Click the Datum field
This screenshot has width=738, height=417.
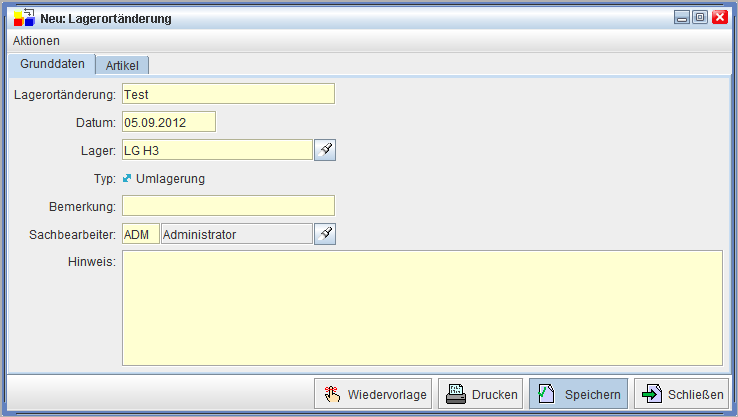169,122
